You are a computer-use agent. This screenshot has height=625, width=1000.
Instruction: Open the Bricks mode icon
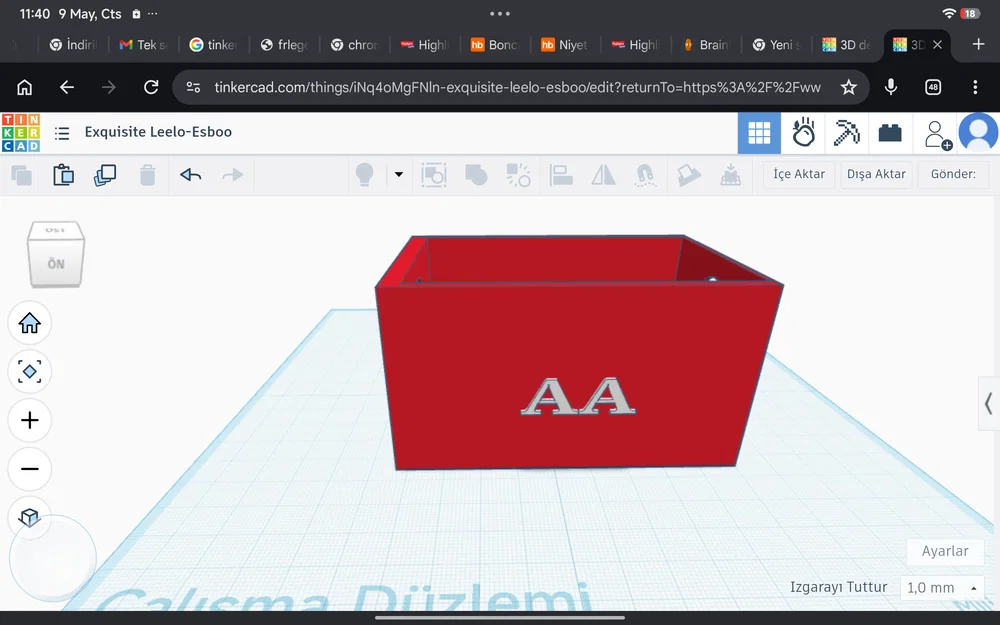[x=890, y=133]
